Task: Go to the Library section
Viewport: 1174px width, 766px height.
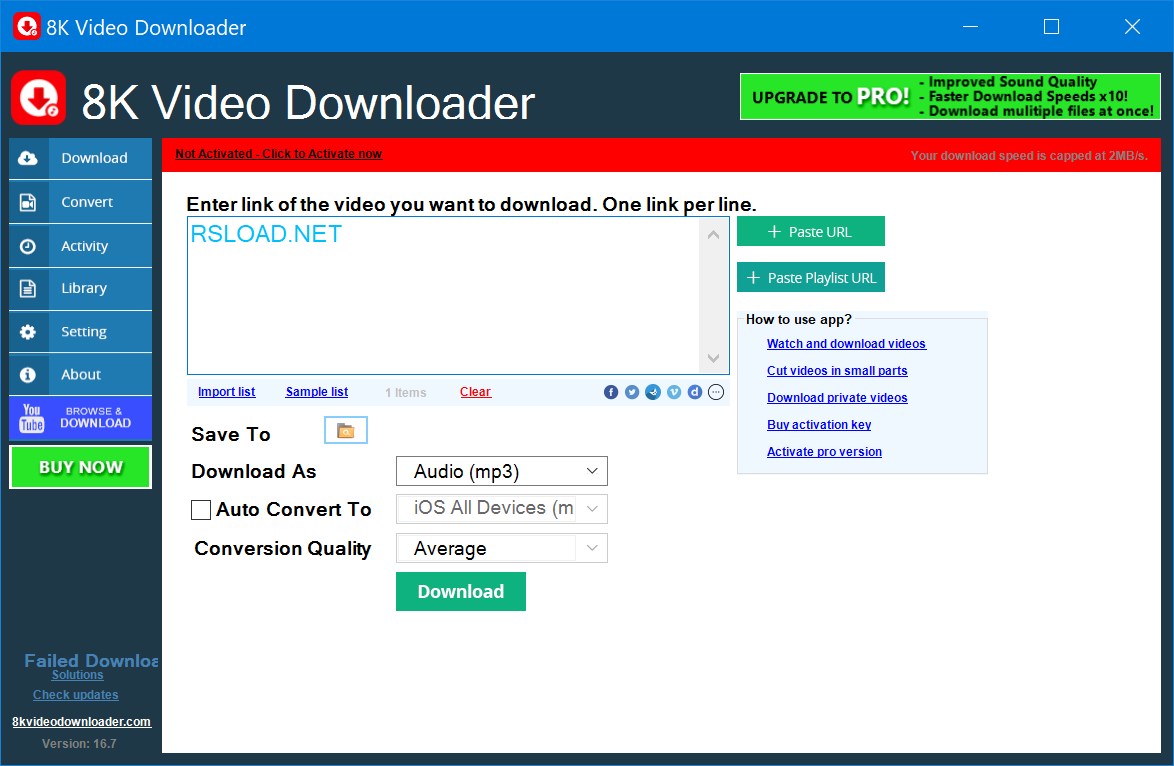Action: tap(81, 288)
